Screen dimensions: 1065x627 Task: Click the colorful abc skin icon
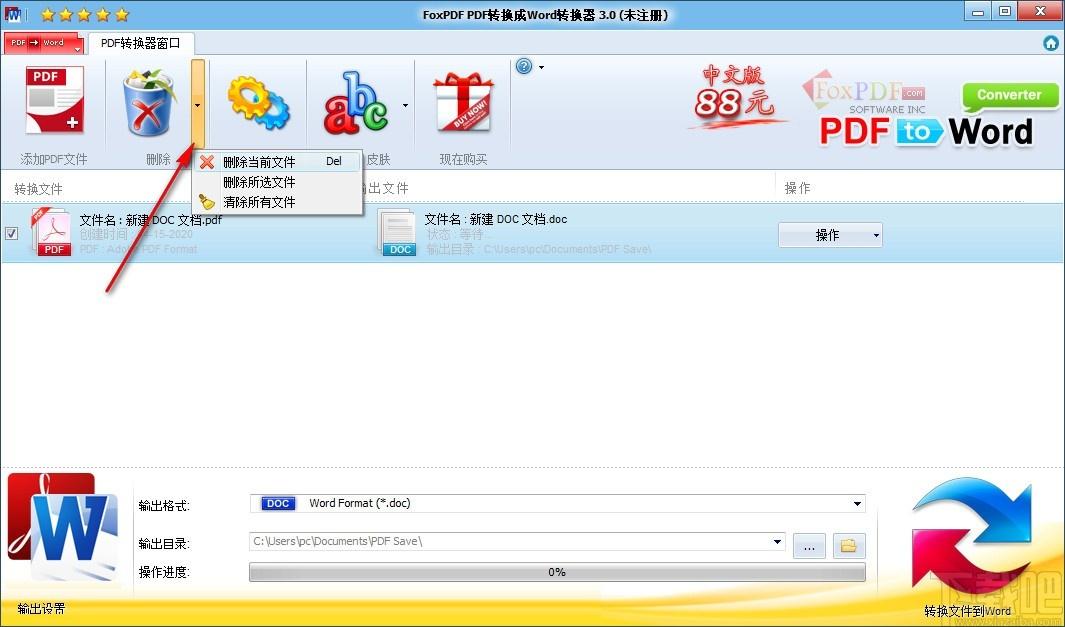coord(355,102)
